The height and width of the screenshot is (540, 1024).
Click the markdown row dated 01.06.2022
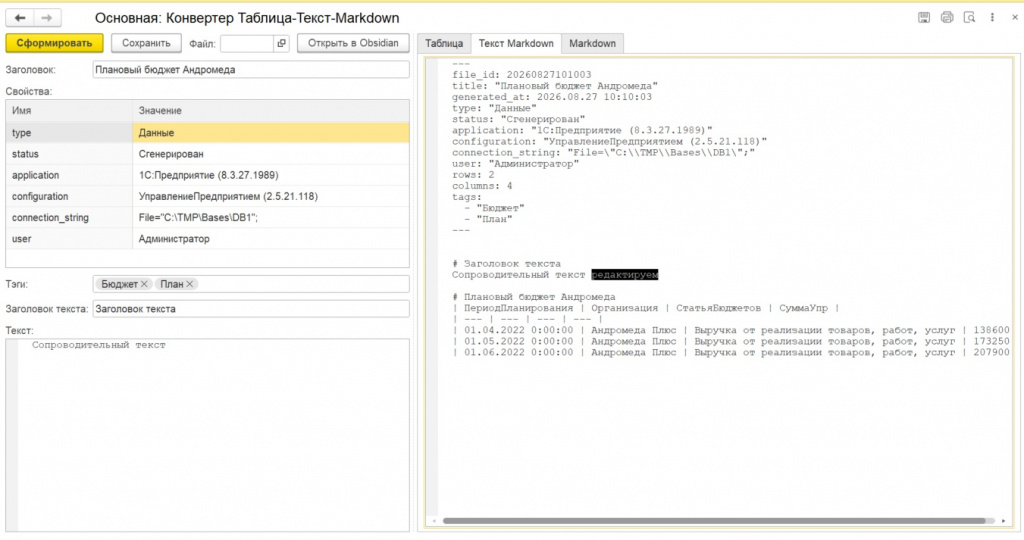[x=731, y=353]
